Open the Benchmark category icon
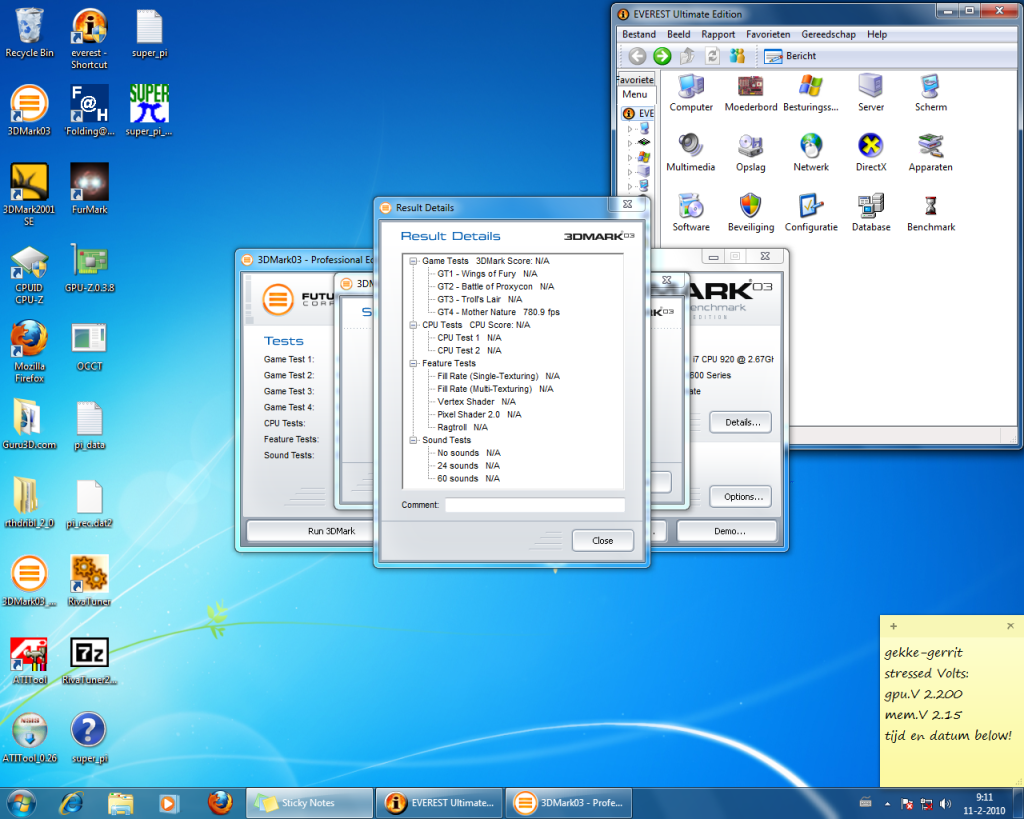 click(x=931, y=213)
